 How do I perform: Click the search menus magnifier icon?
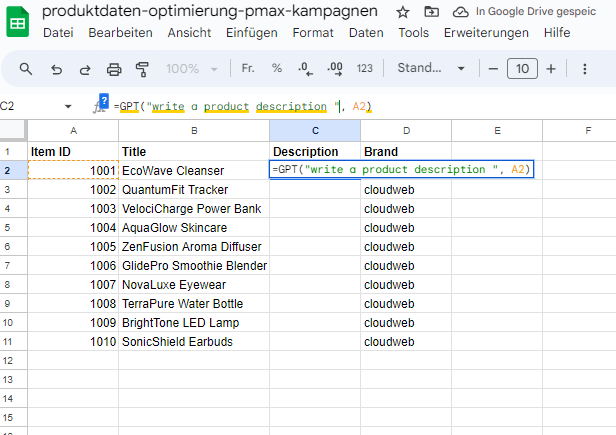(26, 69)
